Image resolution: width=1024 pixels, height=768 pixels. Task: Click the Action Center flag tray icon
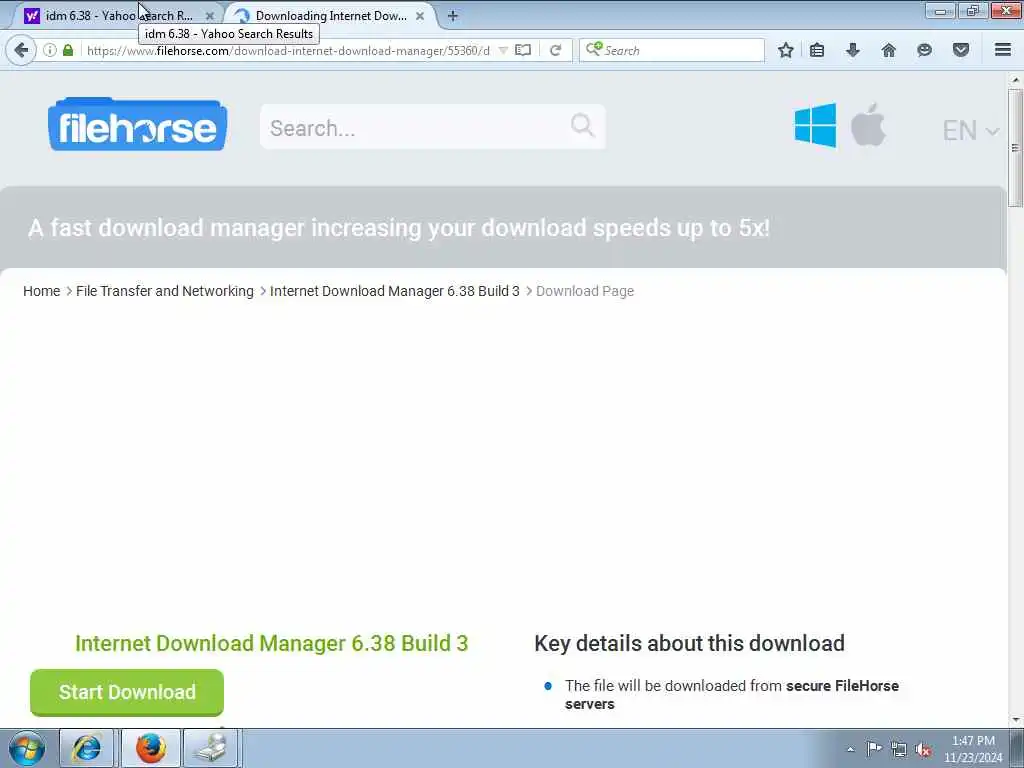874,749
